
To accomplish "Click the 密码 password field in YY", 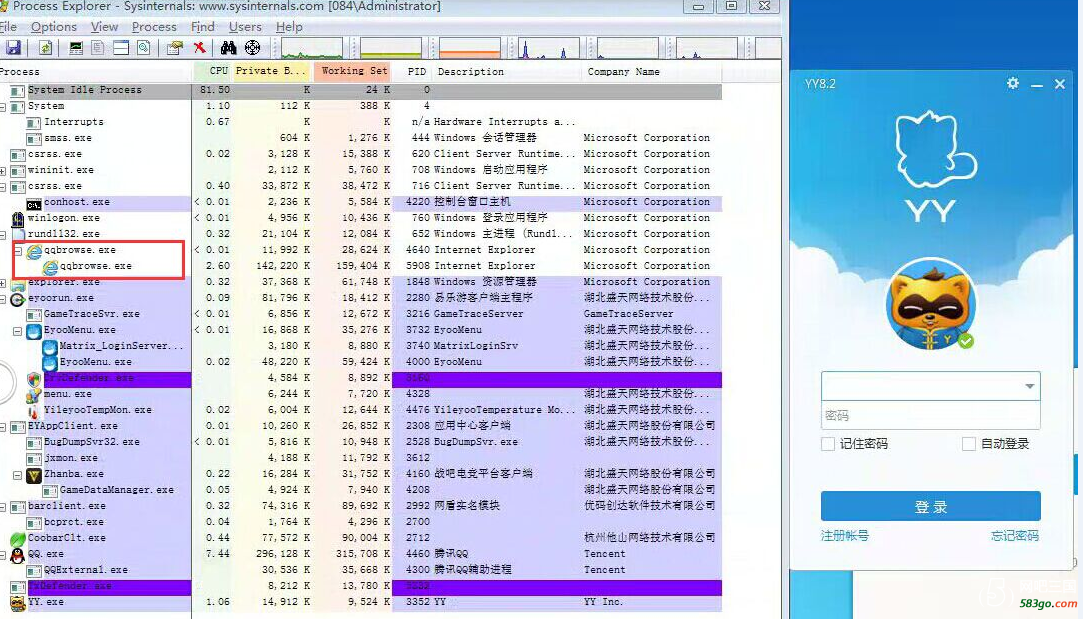I will coord(930,415).
